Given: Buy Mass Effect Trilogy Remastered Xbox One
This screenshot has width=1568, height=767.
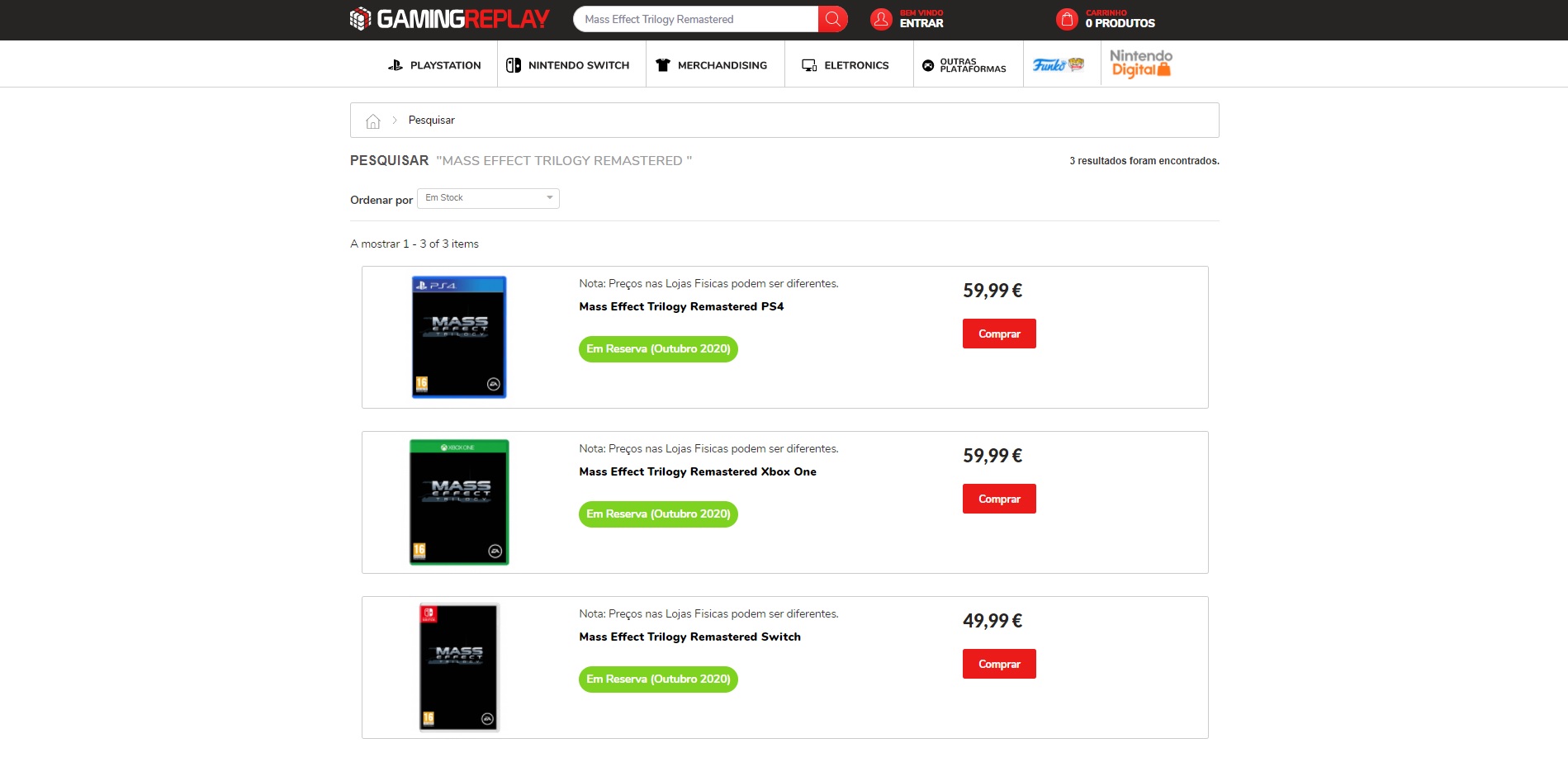Looking at the screenshot, I should pos(999,499).
